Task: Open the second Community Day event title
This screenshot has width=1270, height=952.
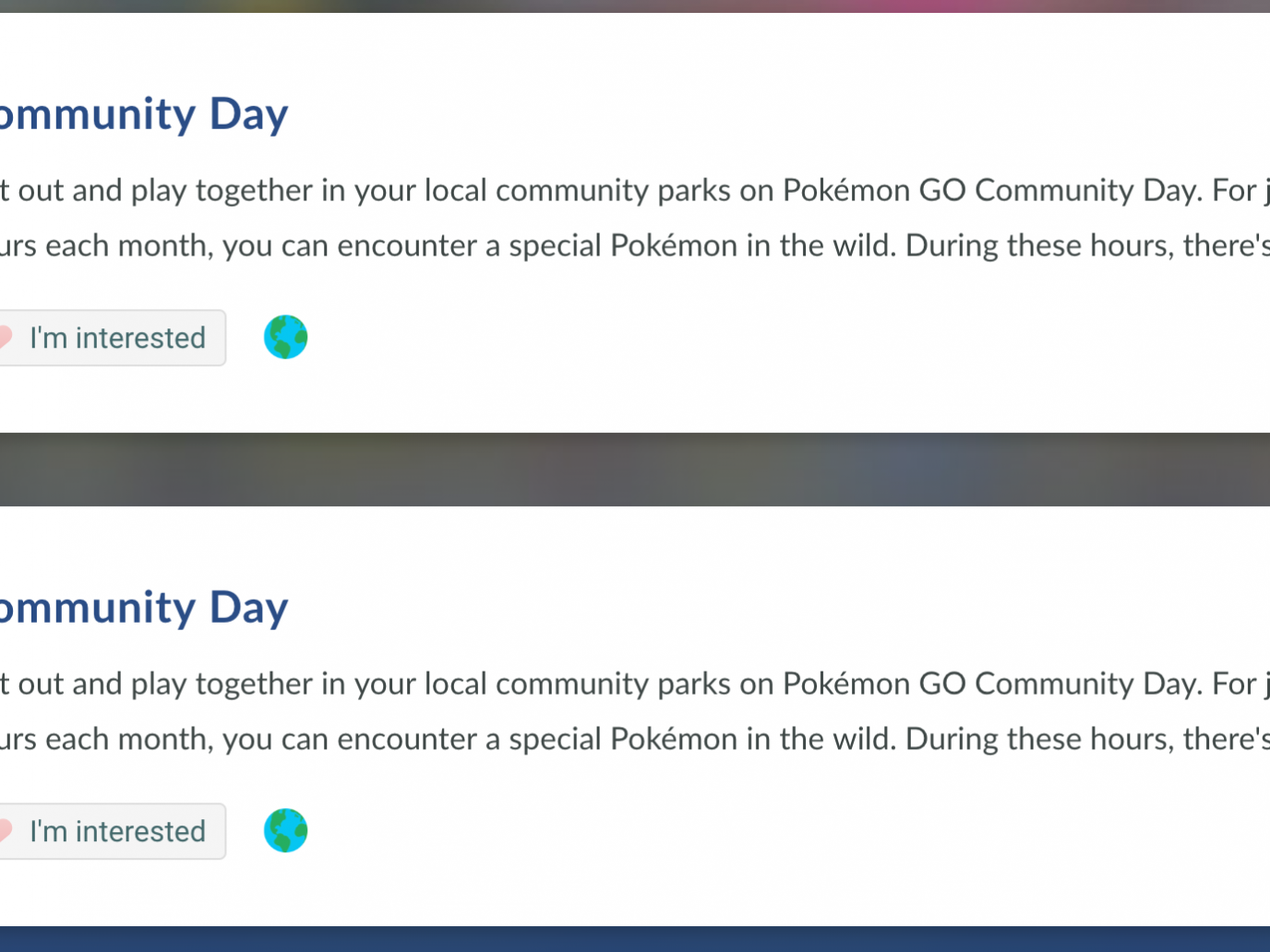Action: (x=143, y=608)
